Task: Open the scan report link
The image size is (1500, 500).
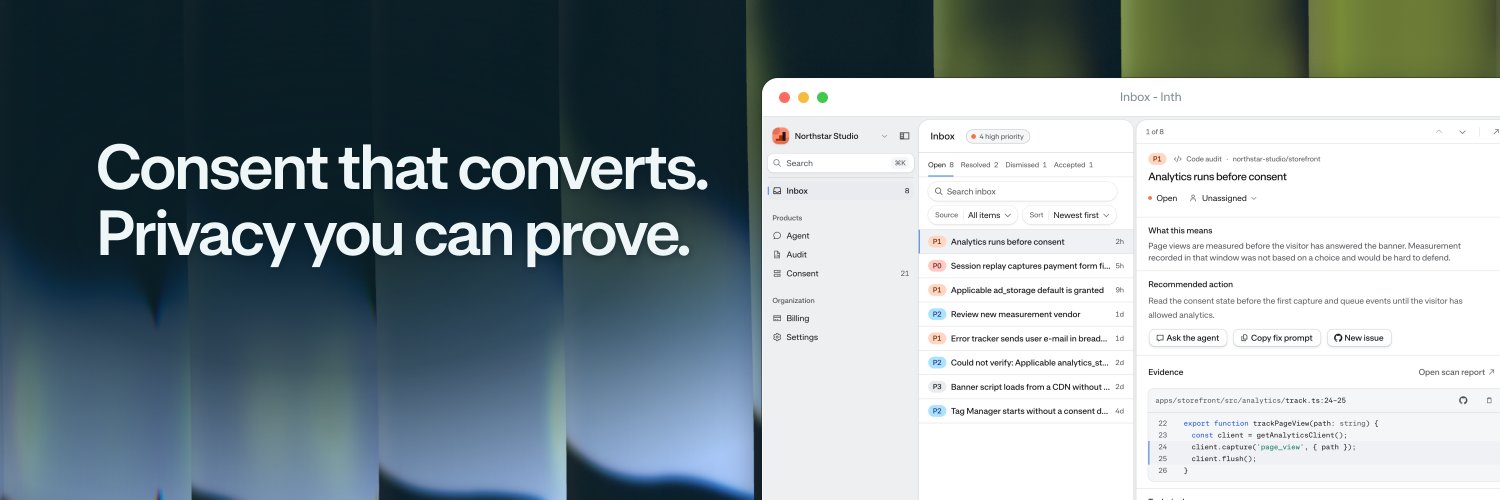Action: point(1456,372)
